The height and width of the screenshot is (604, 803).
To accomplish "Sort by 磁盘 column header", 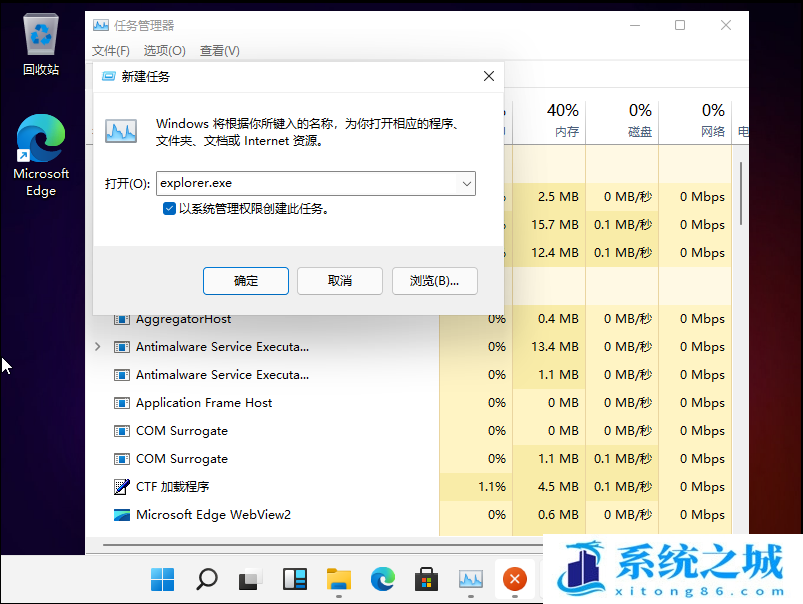I will [x=622, y=122].
